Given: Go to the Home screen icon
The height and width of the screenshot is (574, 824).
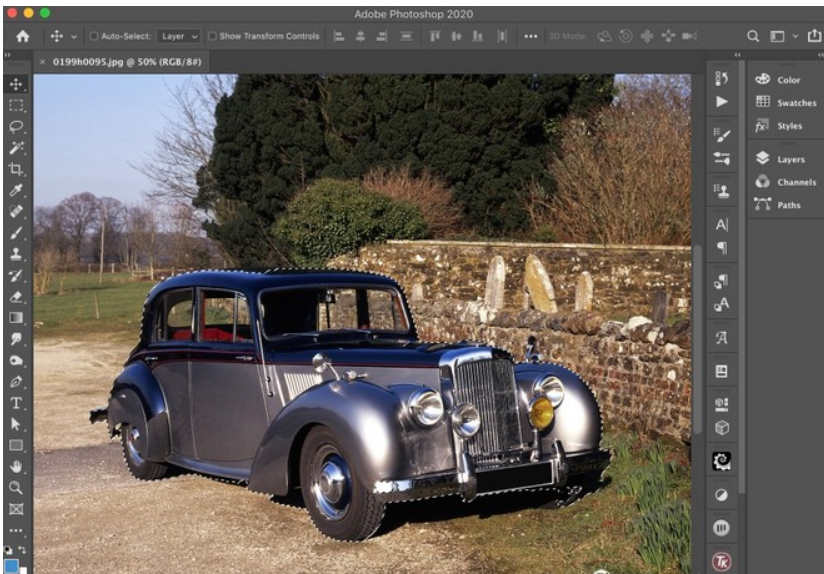Looking at the screenshot, I should [x=23, y=36].
